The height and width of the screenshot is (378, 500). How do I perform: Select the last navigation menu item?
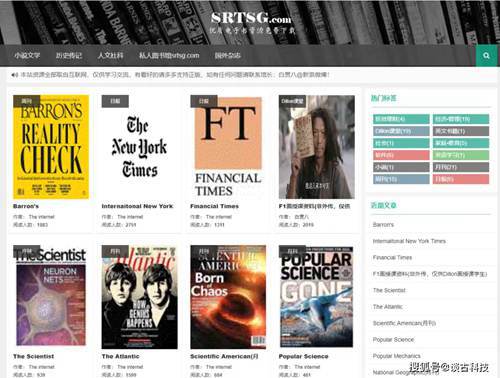tap(228, 56)
